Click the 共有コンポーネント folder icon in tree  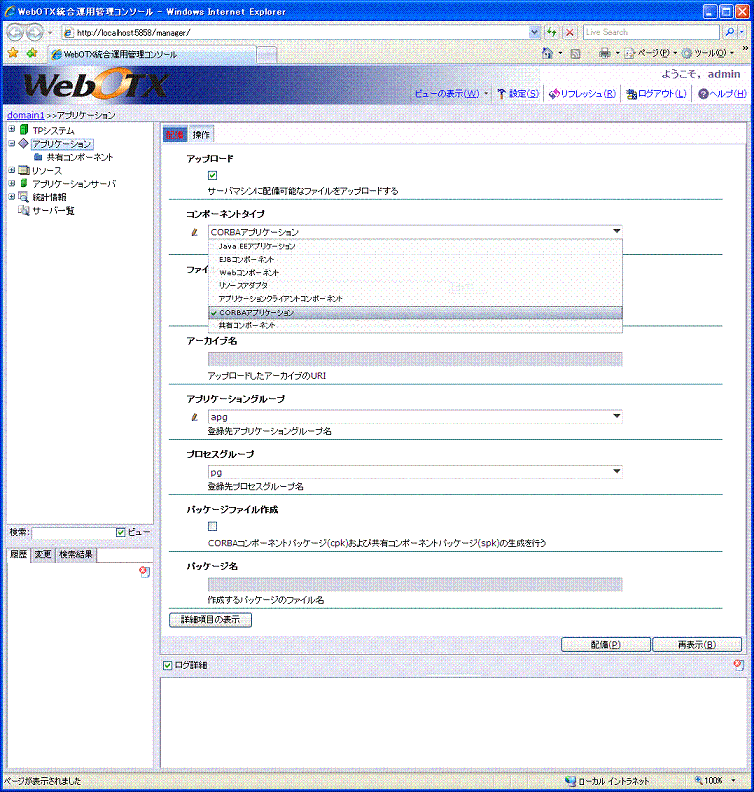pyautogui.click(x=38, y=157)
